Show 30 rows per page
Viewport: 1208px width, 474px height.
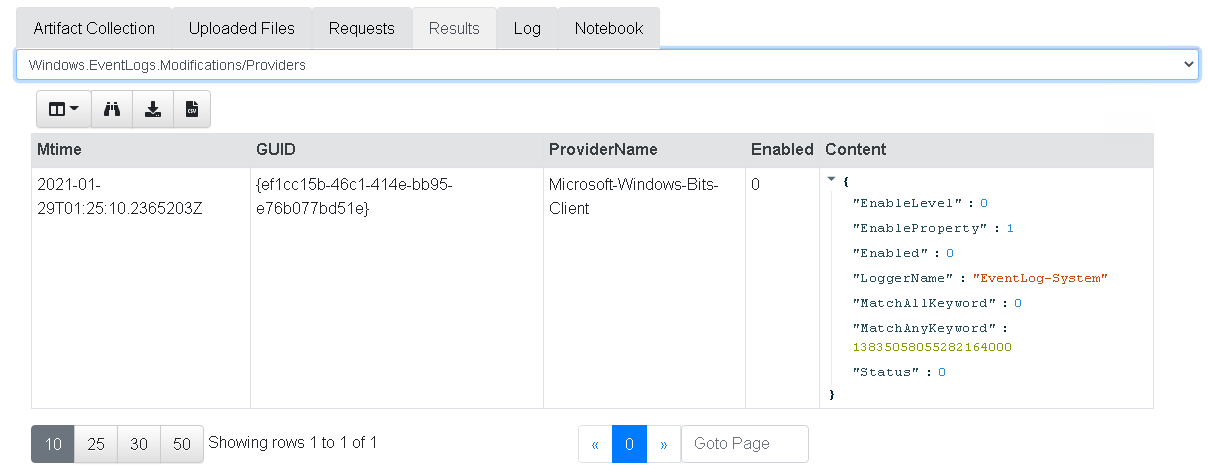click(x=139, y=444)
